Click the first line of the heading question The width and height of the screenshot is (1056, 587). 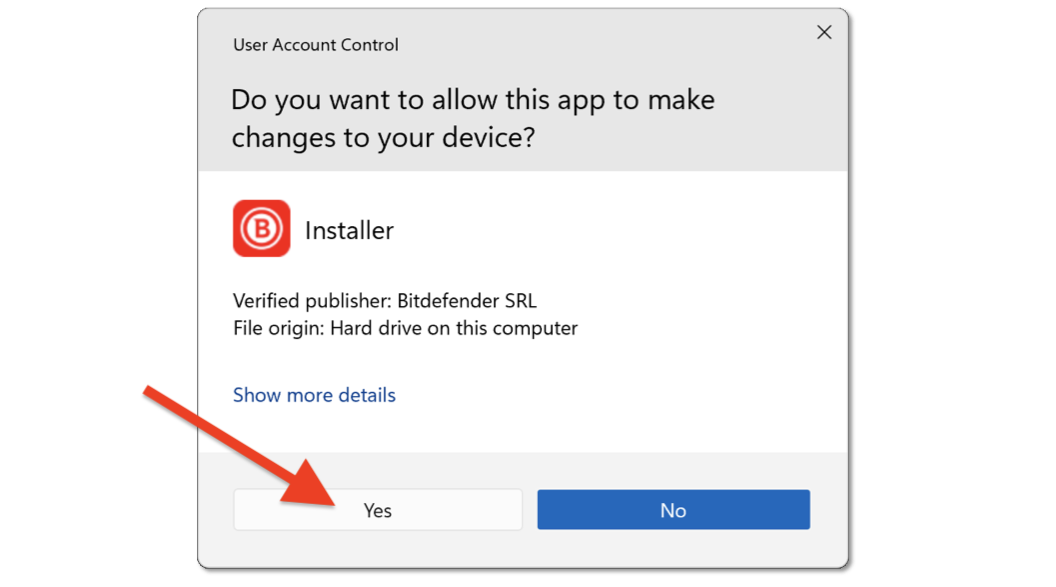point(472,100)
